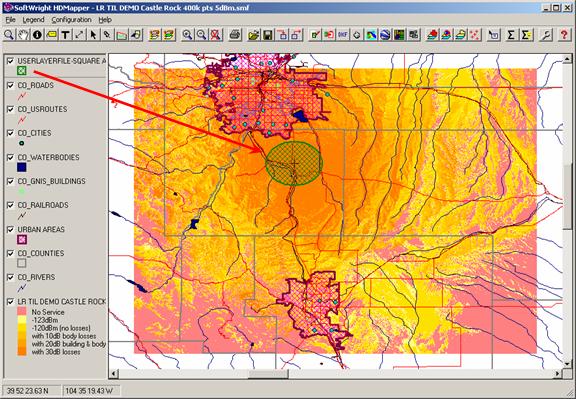
Task: Open the globe Google Earth export icon
Action: point(385,35)
